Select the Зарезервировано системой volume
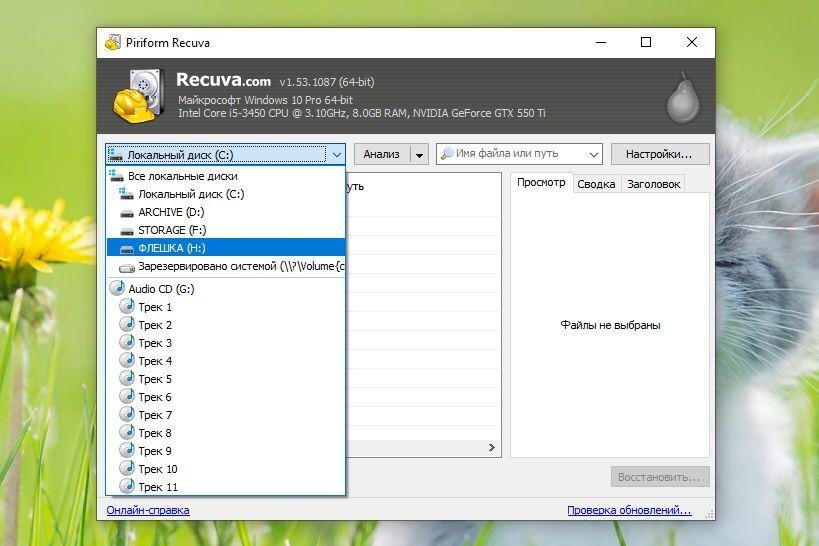Screen dimensions: 819x546 coord(225,266)
